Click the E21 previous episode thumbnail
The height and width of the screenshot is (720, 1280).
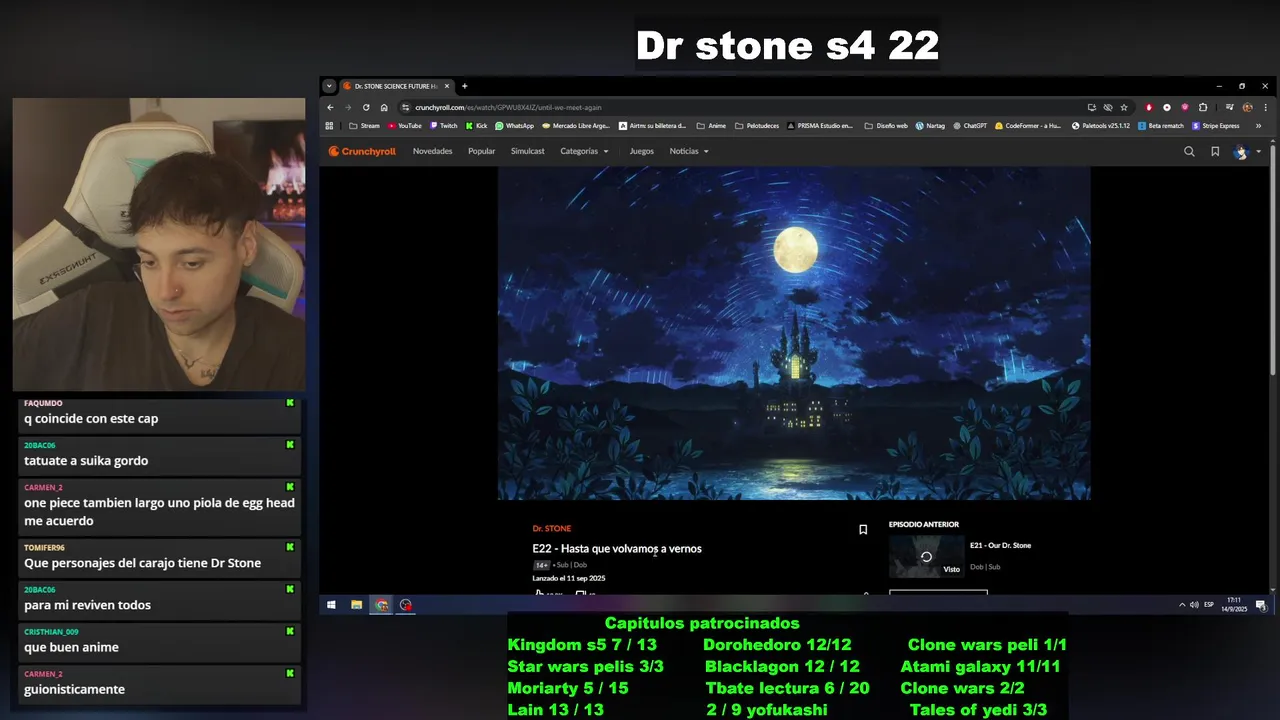click(x=926, y=557)
